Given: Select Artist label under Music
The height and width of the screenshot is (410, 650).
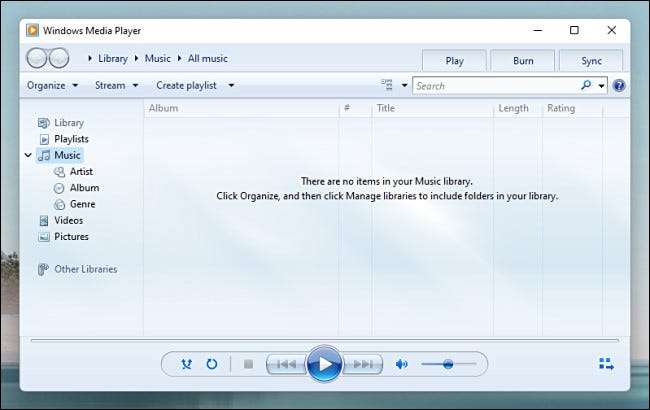Looking at the screenshot, I should [x=81, y=172].
